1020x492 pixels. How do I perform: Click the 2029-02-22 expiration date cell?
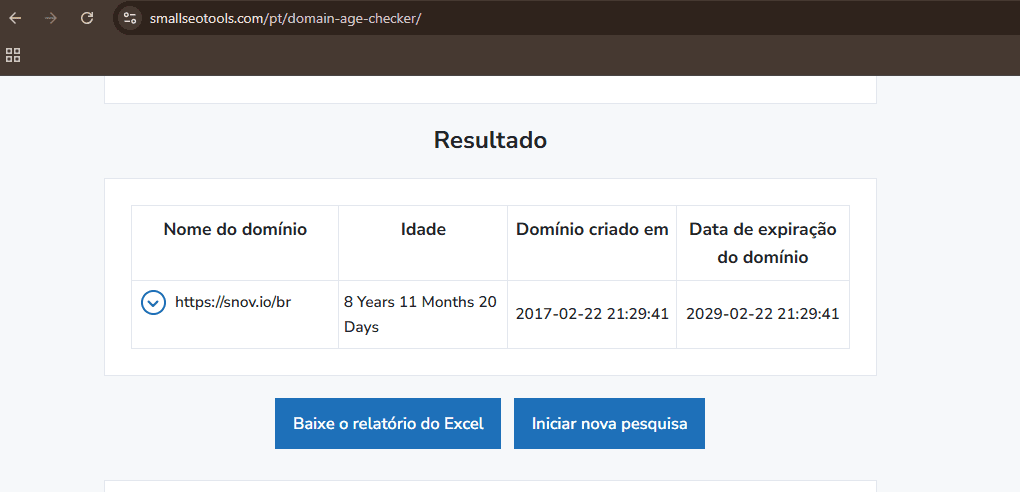pos(763,314)
